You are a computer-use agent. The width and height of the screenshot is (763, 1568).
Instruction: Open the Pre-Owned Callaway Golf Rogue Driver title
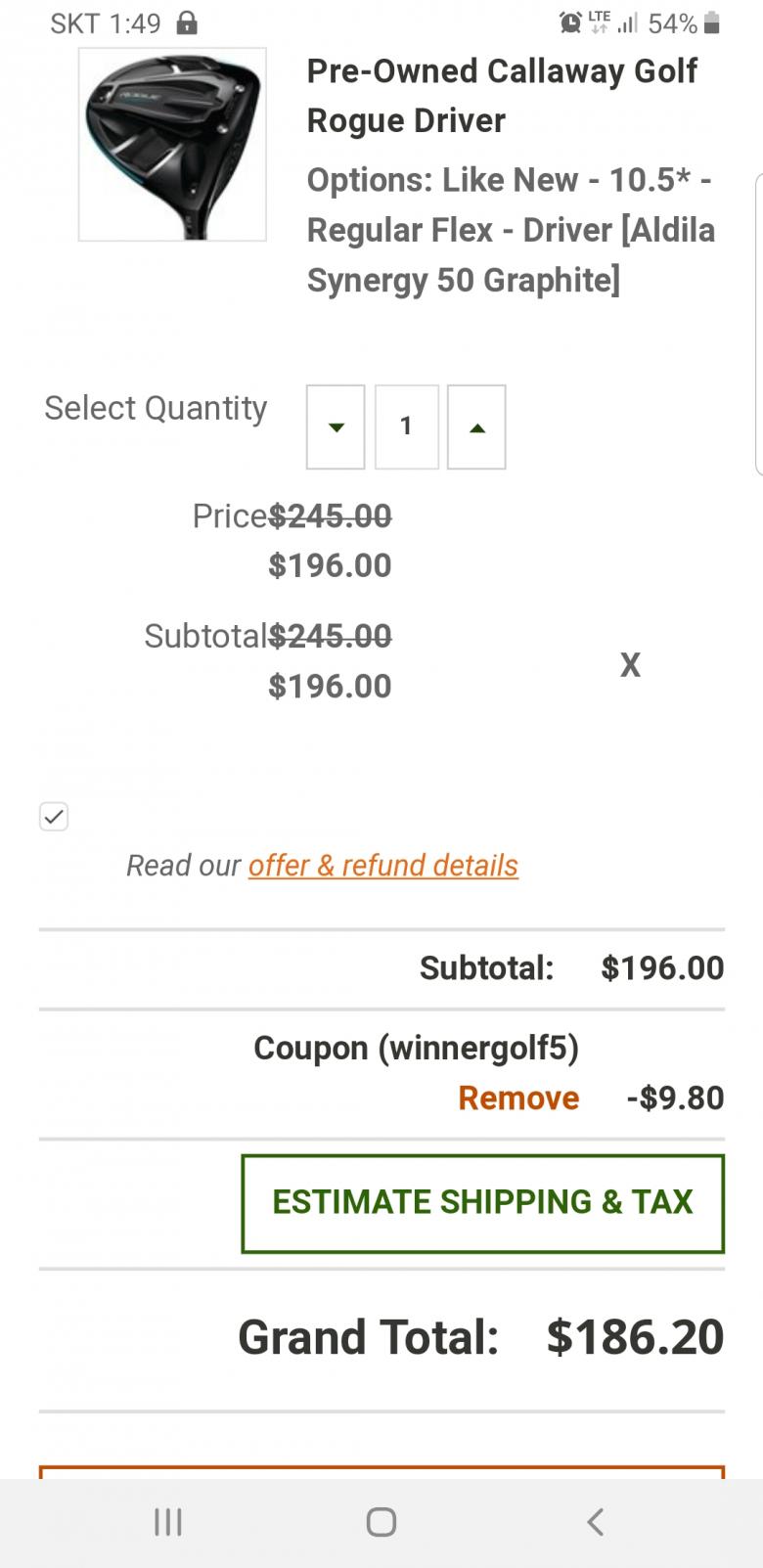point(502,96)
